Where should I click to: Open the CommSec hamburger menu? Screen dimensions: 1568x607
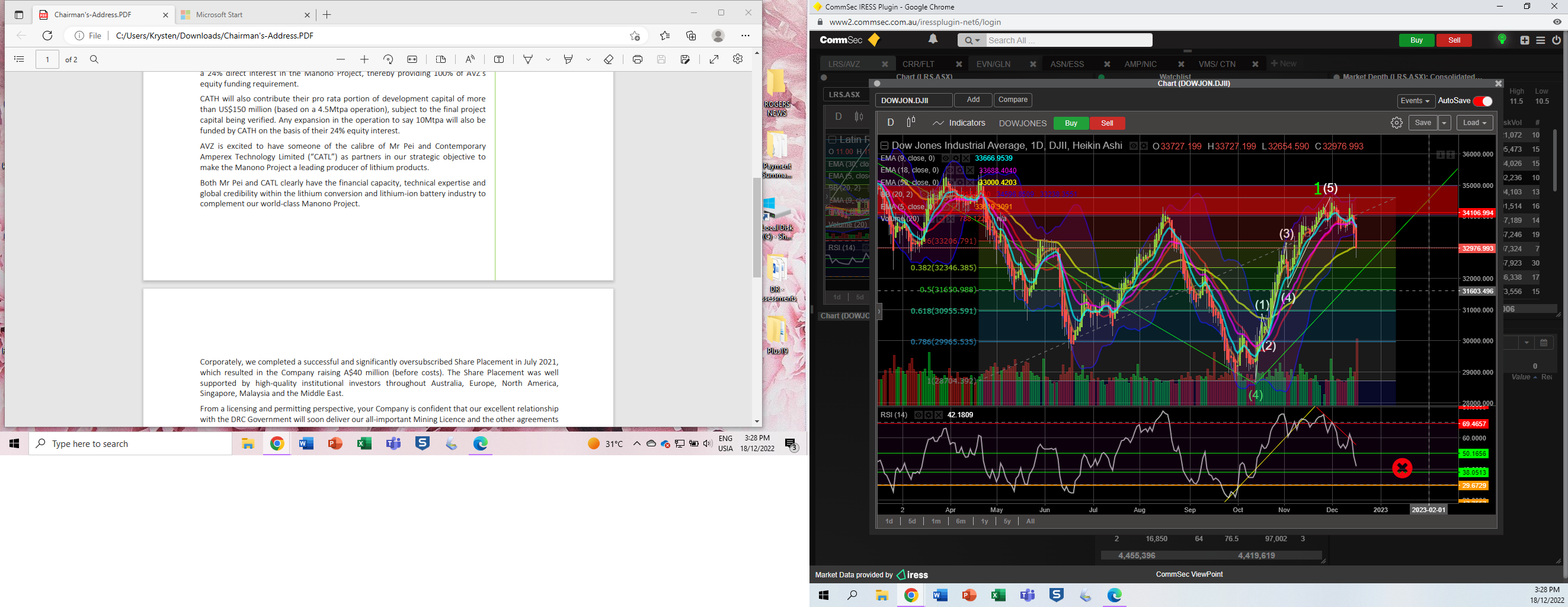pyautogui.click(x=1541, y=40)
